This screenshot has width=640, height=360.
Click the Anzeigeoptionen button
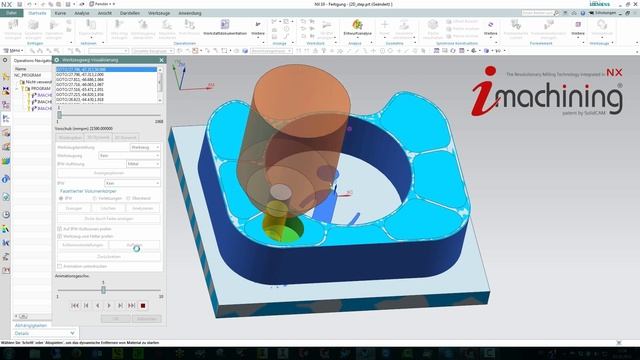(109, 173)
